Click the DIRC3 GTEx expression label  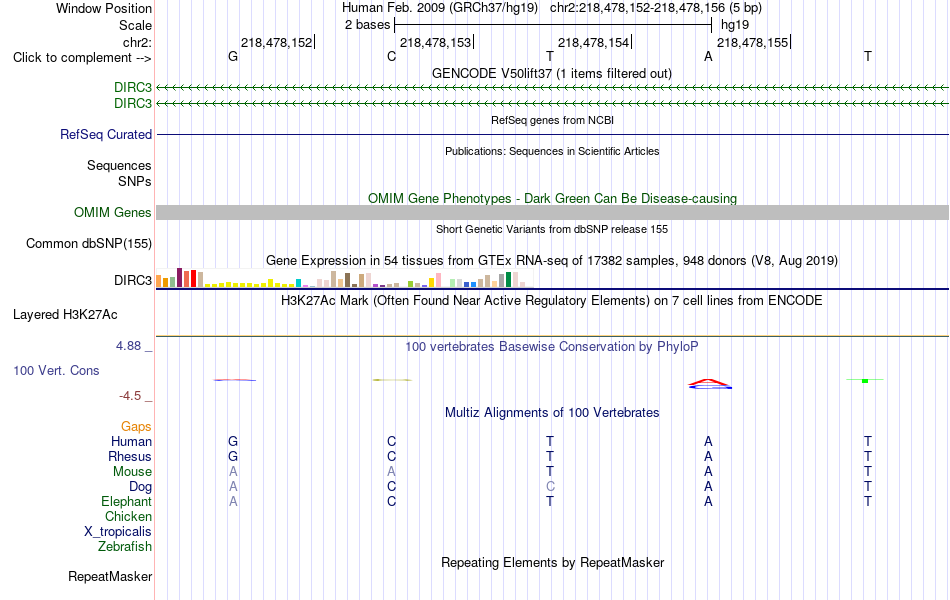[133, 281]
